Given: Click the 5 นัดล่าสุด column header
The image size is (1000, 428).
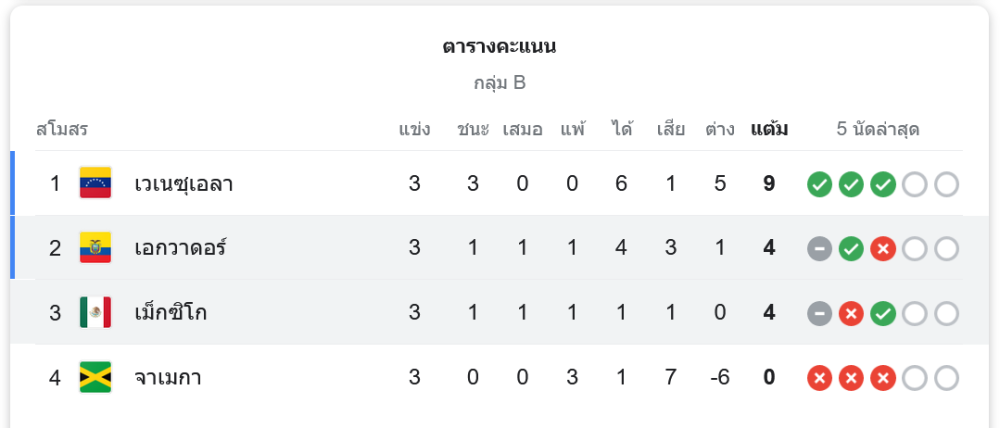Looking at the screenshot, I should (x=878, y=129).
